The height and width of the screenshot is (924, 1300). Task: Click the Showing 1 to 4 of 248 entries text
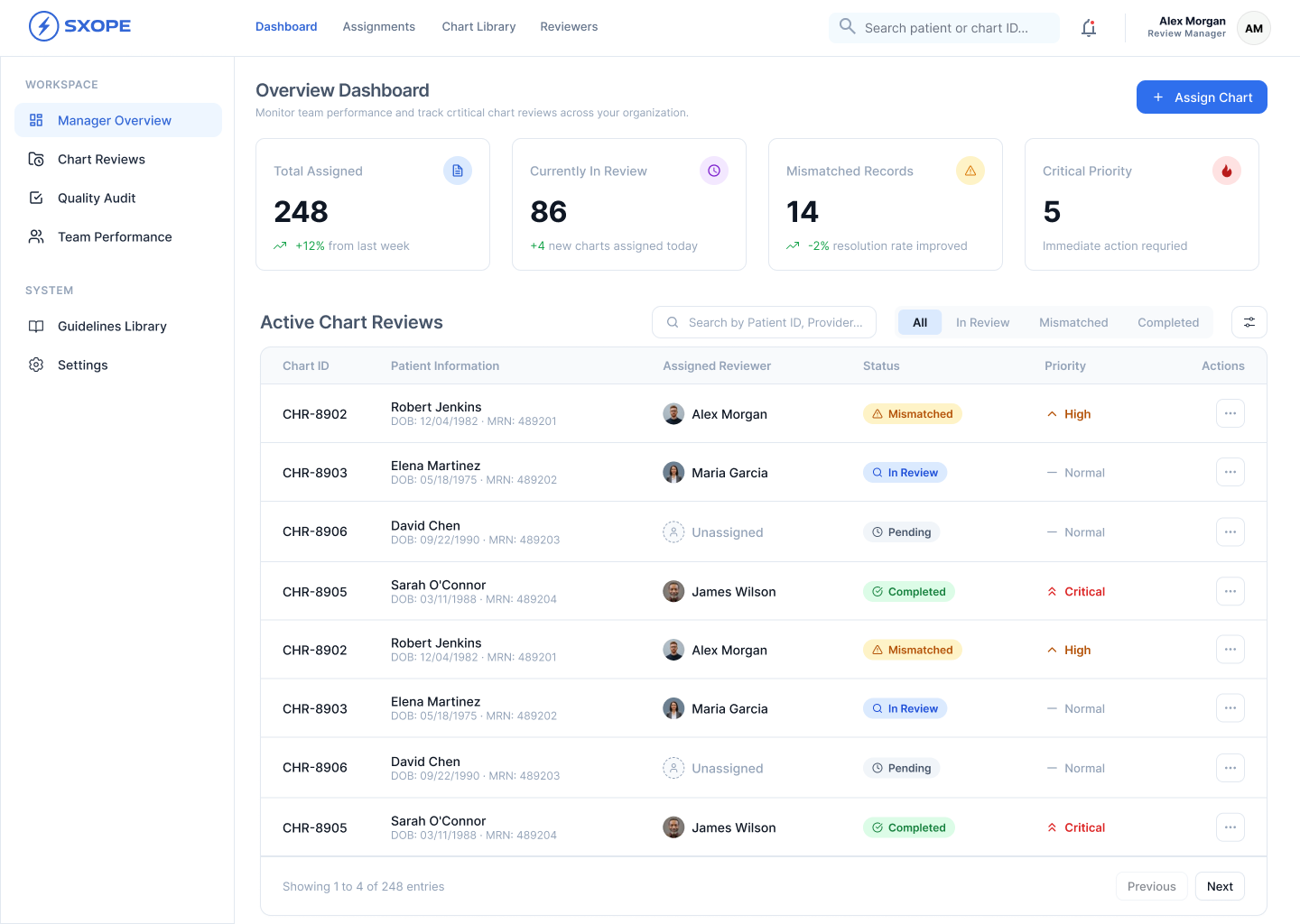tap(364, 886)
